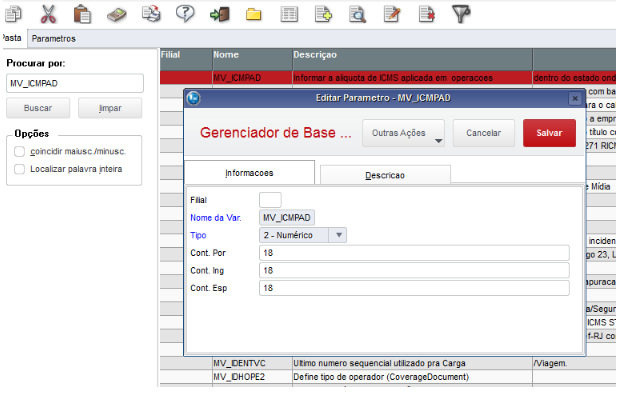627x397 pixels.
Task: Expand the Outras Ações dropdown
Action: (403, 133)
